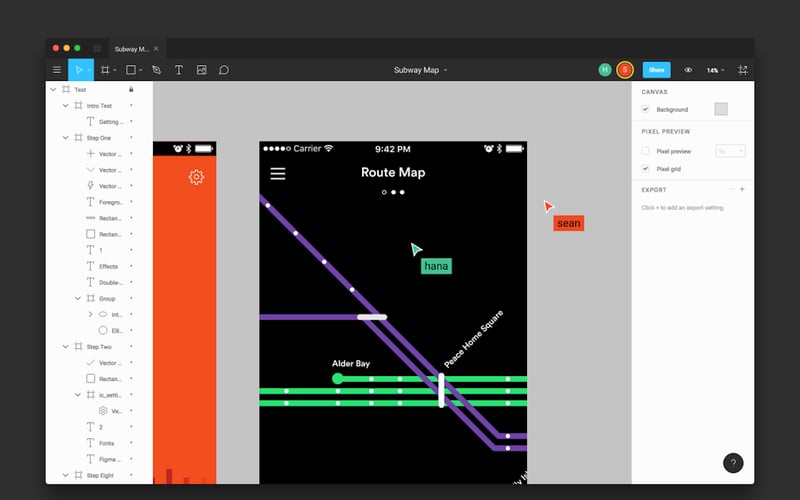This screenshot has height=500, width=800.
Task: Collapse the Step One layer
Action: point(65,138)
